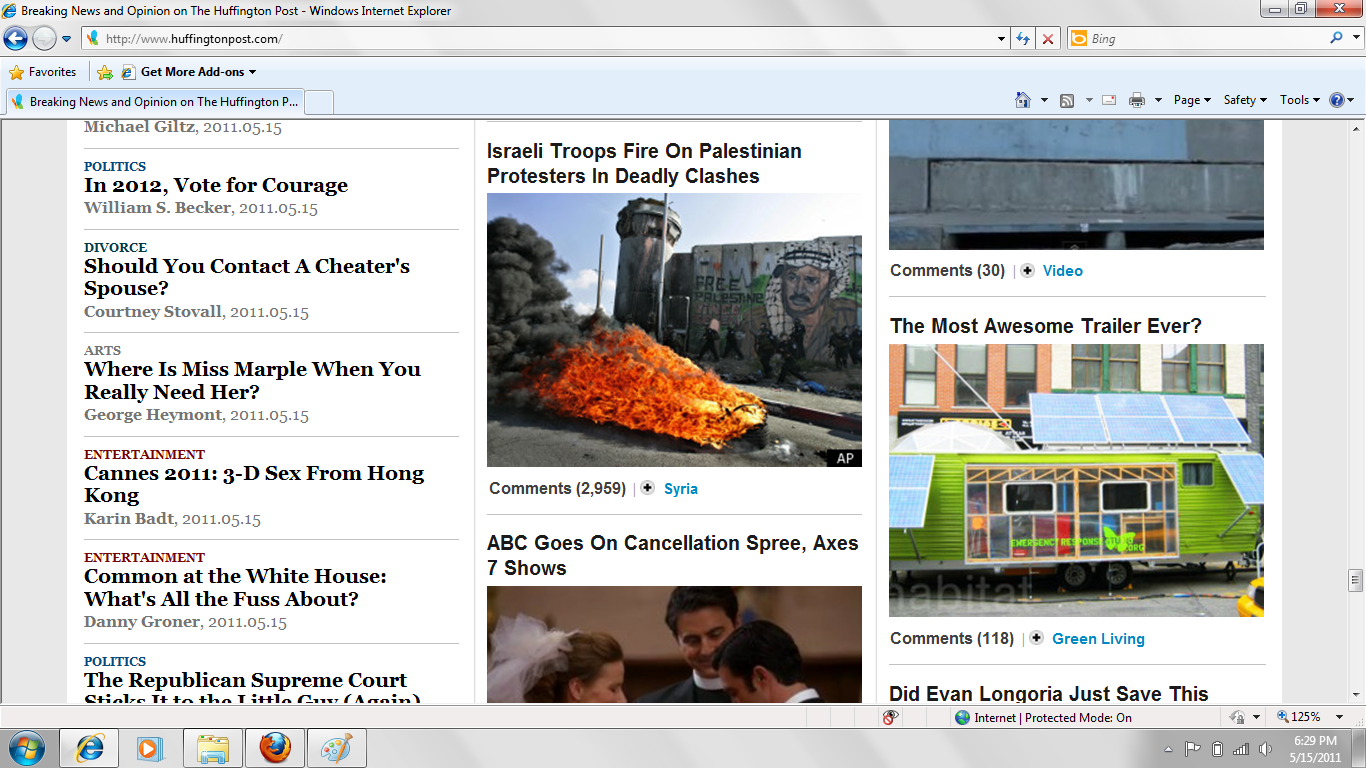Click the DIVORCE category label
1366x768 pixels.
coord(115,247)
